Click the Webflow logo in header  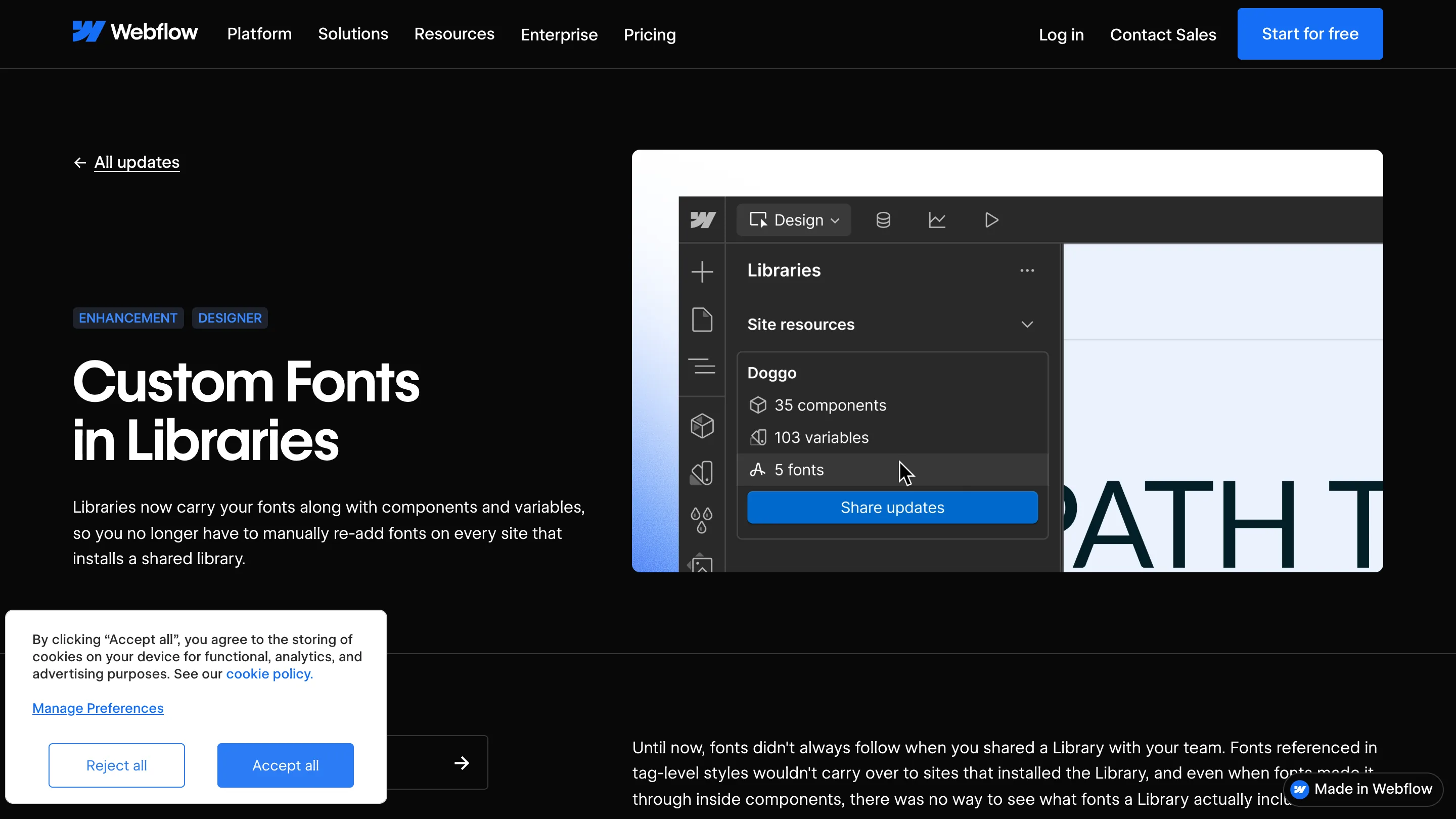click(x=135, y=32)
